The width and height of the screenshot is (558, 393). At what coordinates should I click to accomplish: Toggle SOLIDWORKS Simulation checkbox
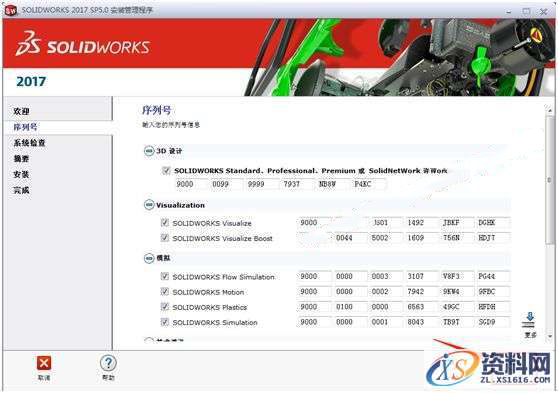[164, 322]
